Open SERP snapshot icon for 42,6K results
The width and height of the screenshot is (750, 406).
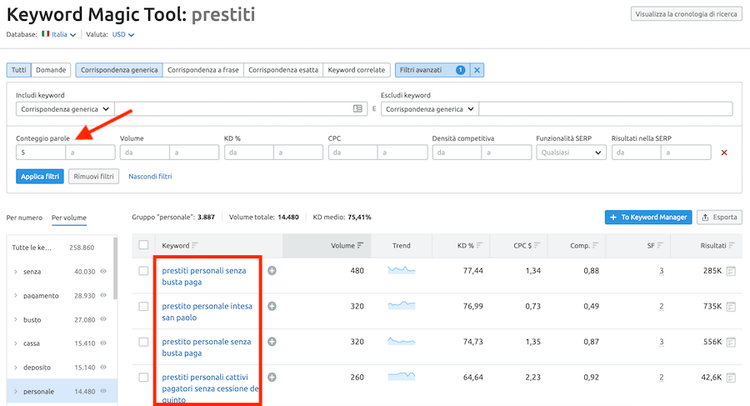pyautogui.click(x=730, y=378)
